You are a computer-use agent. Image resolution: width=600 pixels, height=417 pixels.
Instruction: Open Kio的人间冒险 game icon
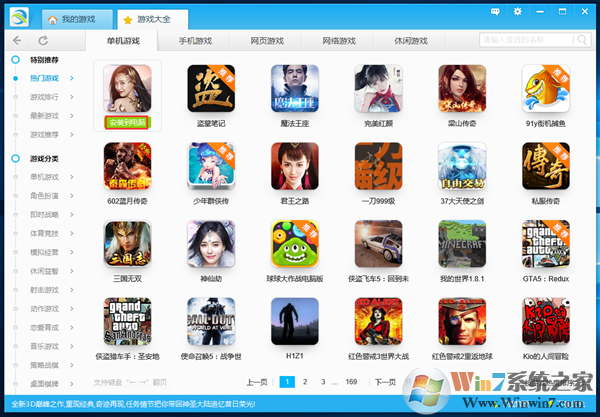coord(546,321)
